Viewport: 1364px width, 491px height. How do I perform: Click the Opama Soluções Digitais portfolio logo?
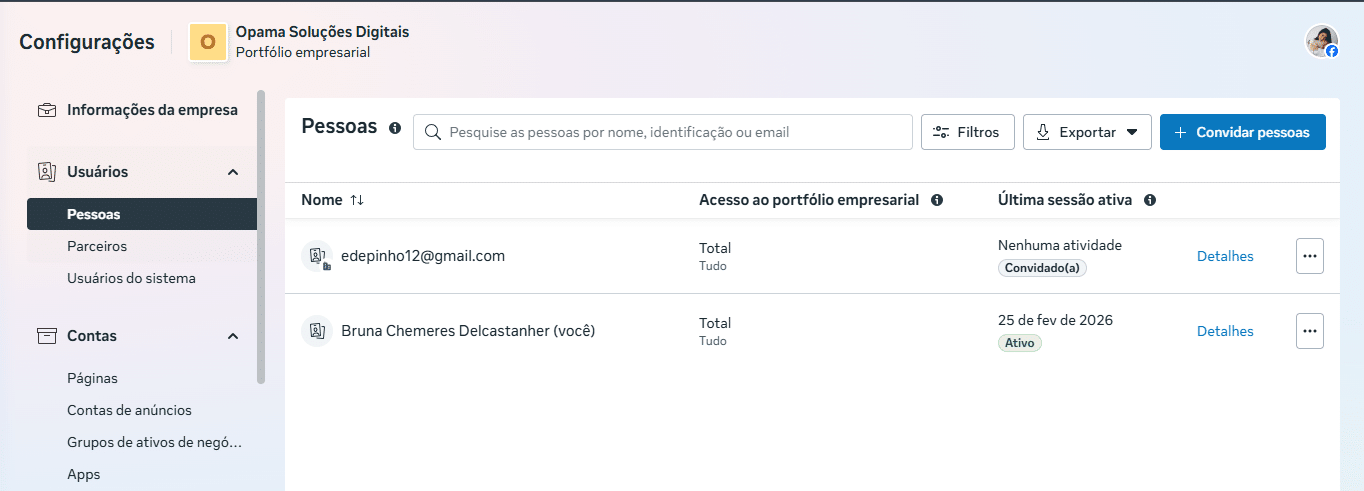208,42
